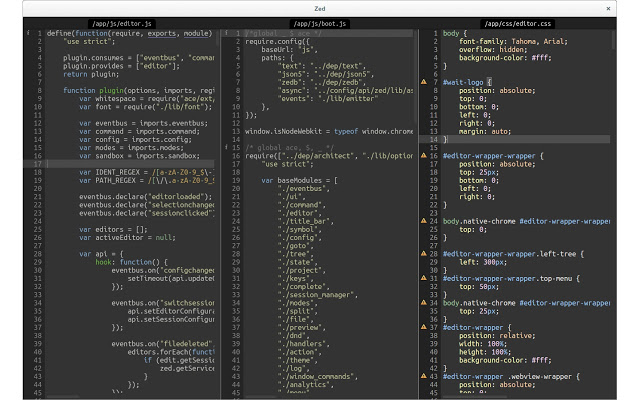
Task: Click the 'overflow: hidden;' line in editor.css
Action: [x=493, y=50]
